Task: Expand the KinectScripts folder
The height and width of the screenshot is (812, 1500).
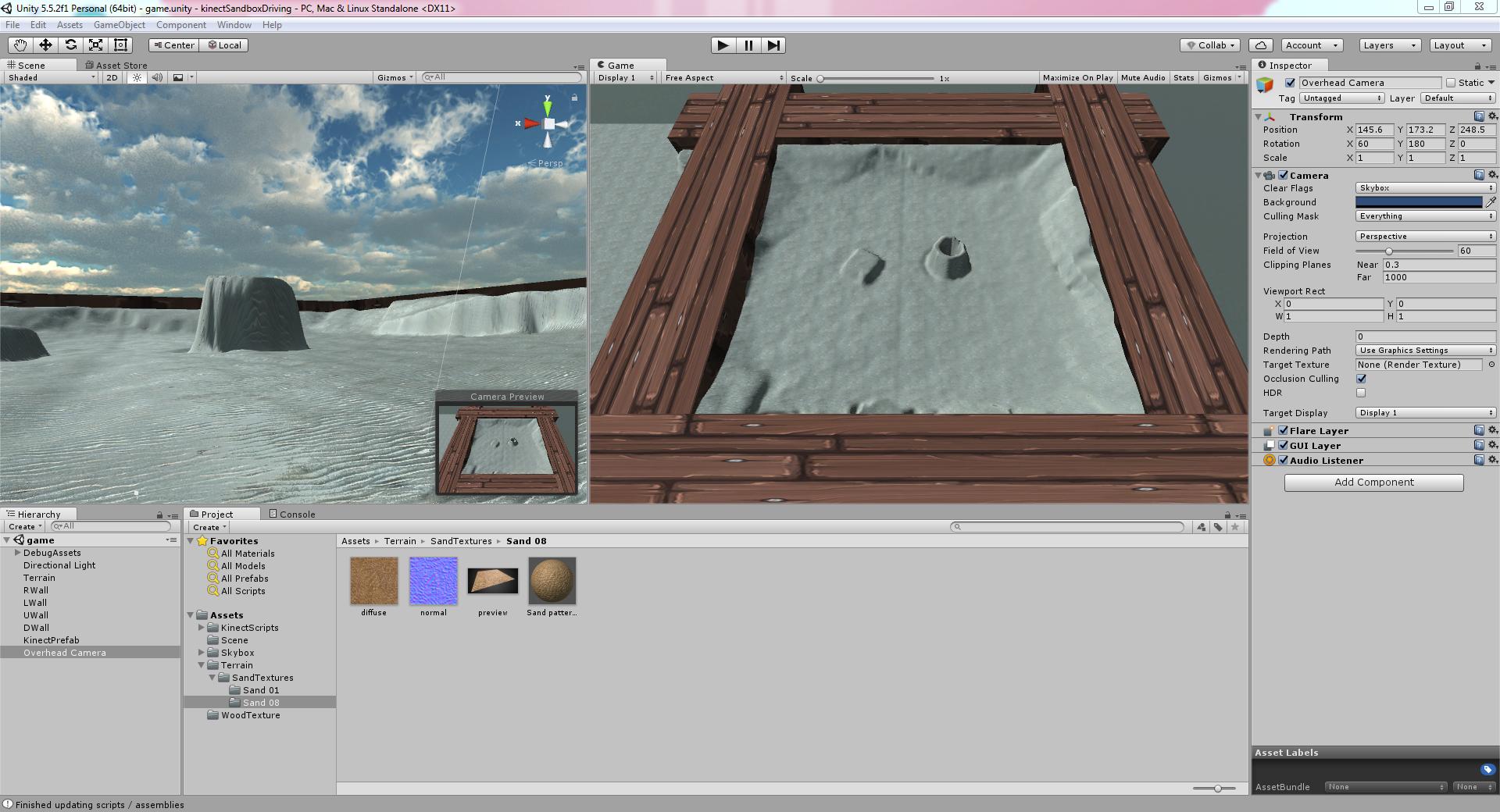Action: [202, 628]
